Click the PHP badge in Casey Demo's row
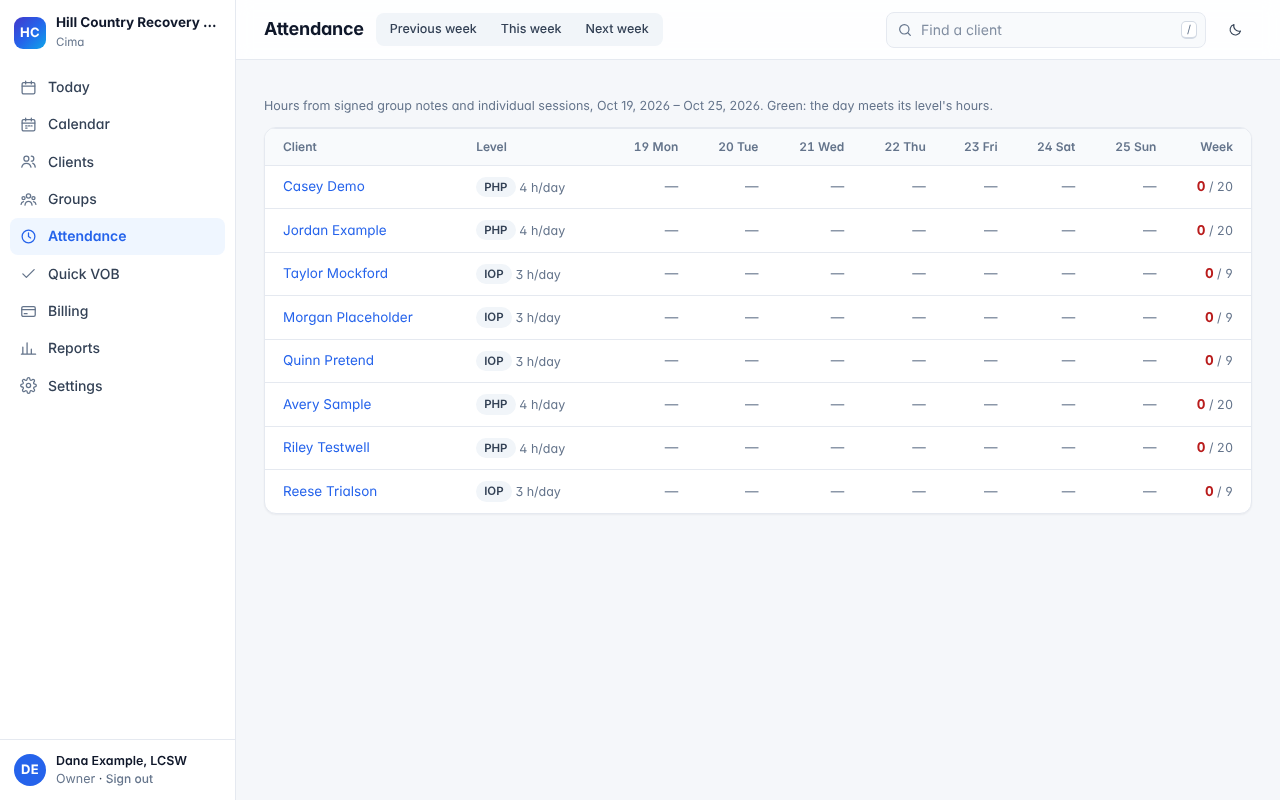This screenshot has height=800, width=1280. (x=496, y=187)
